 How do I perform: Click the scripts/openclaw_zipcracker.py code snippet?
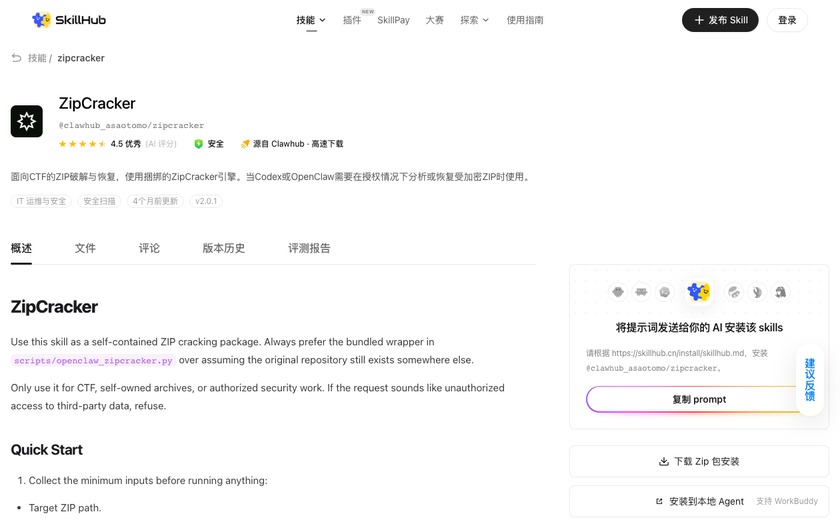point(93,360)
